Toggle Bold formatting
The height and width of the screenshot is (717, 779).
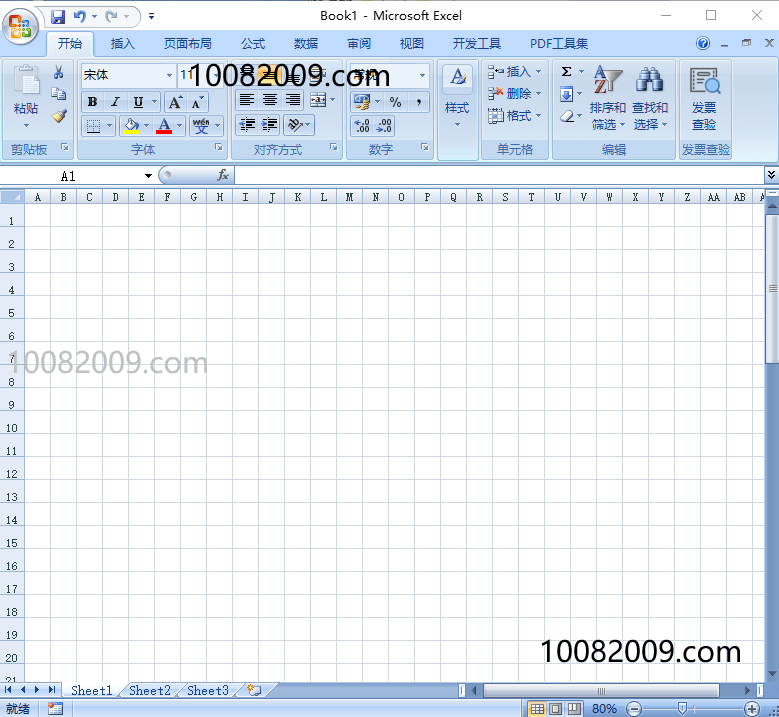(92, 102)
